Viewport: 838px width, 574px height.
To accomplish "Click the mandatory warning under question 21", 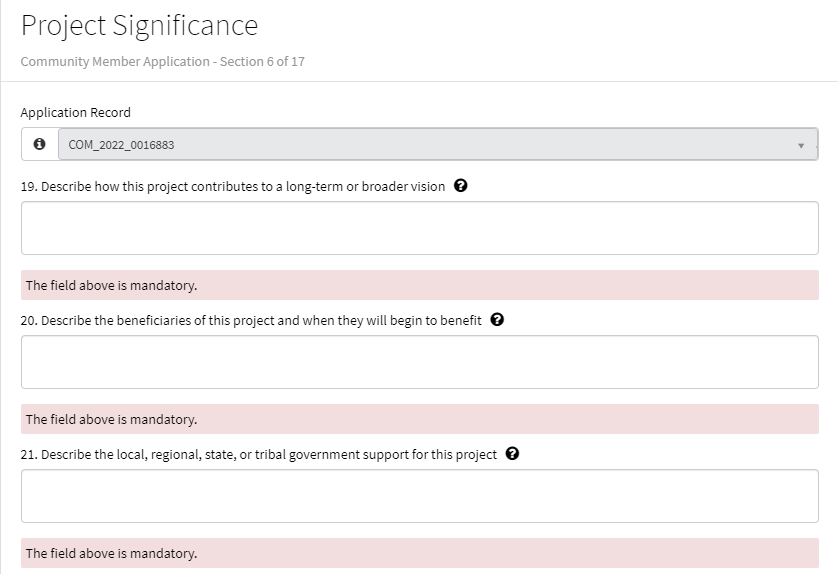I will coord(419,553).
